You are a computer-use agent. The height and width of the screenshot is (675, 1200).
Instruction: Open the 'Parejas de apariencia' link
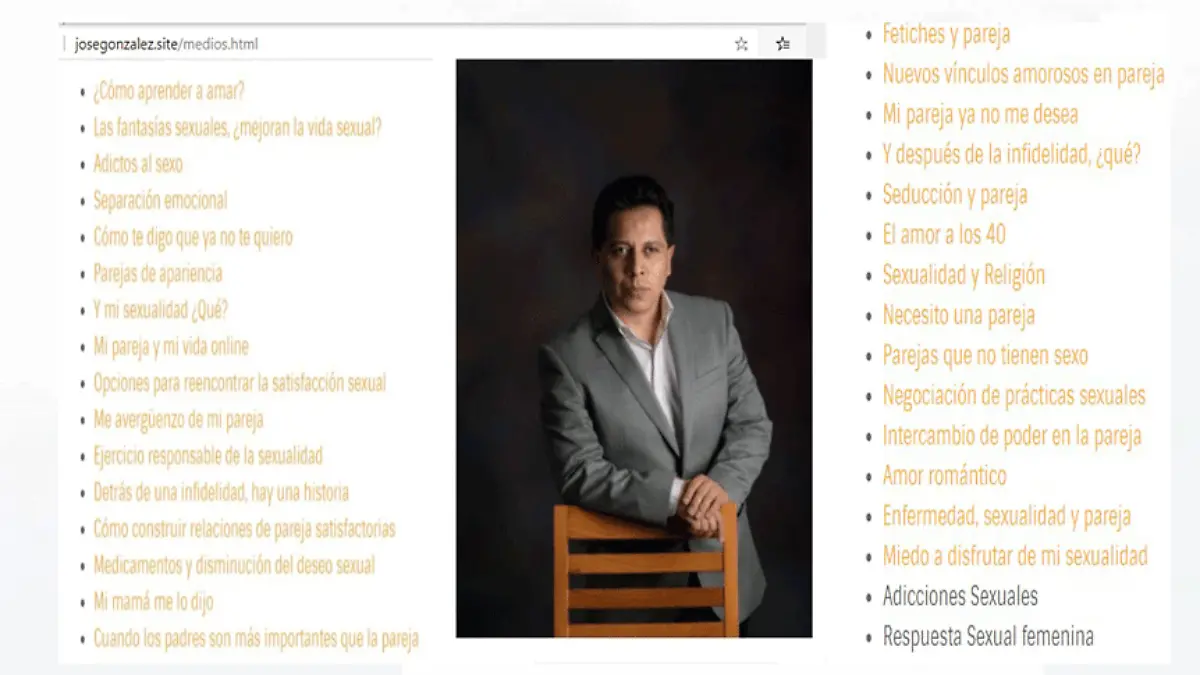(x=158, y=273)
